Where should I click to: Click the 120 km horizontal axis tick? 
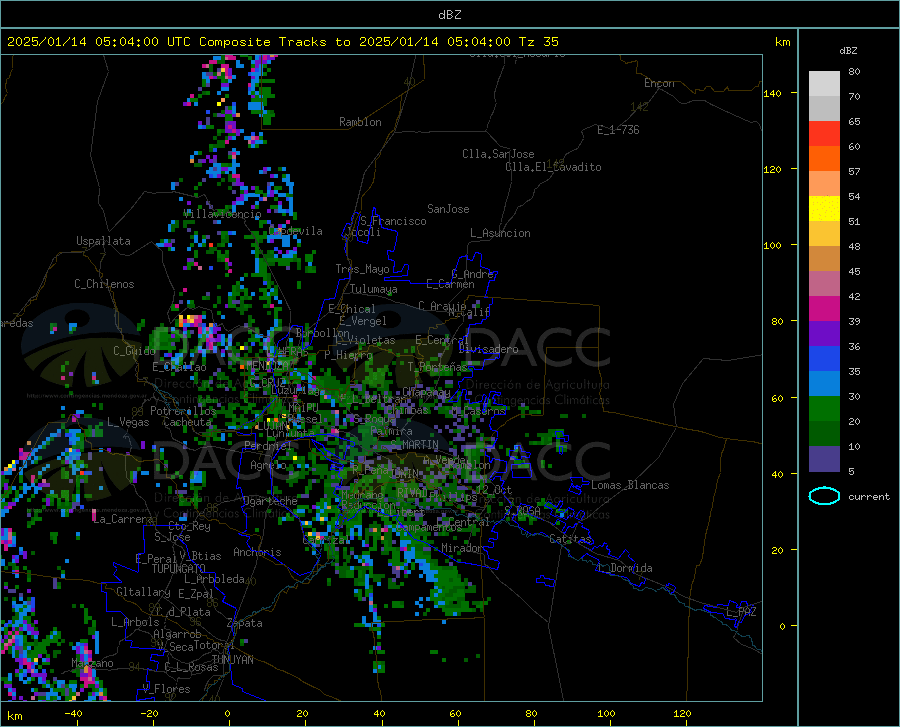[x=682, y=713]
